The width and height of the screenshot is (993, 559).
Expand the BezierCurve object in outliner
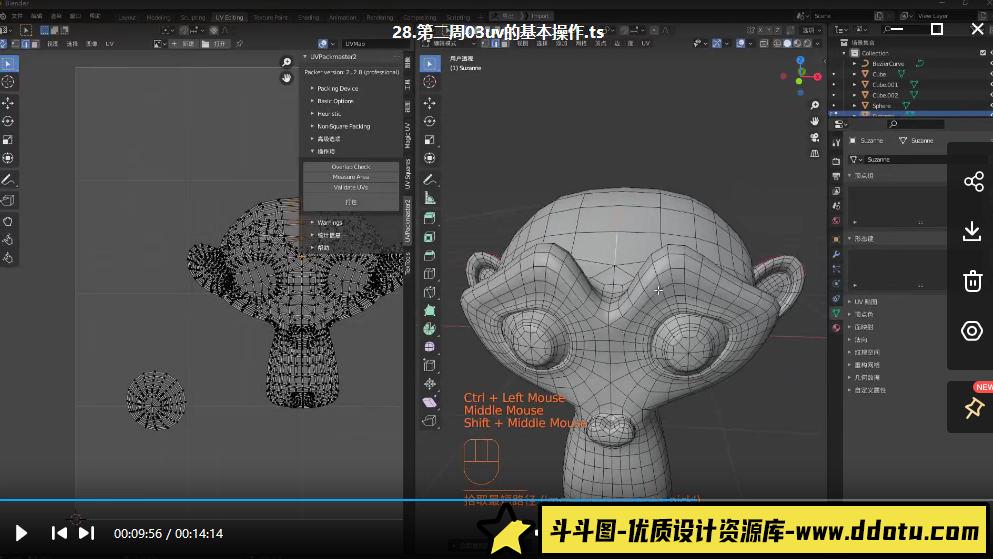(854, 63)
